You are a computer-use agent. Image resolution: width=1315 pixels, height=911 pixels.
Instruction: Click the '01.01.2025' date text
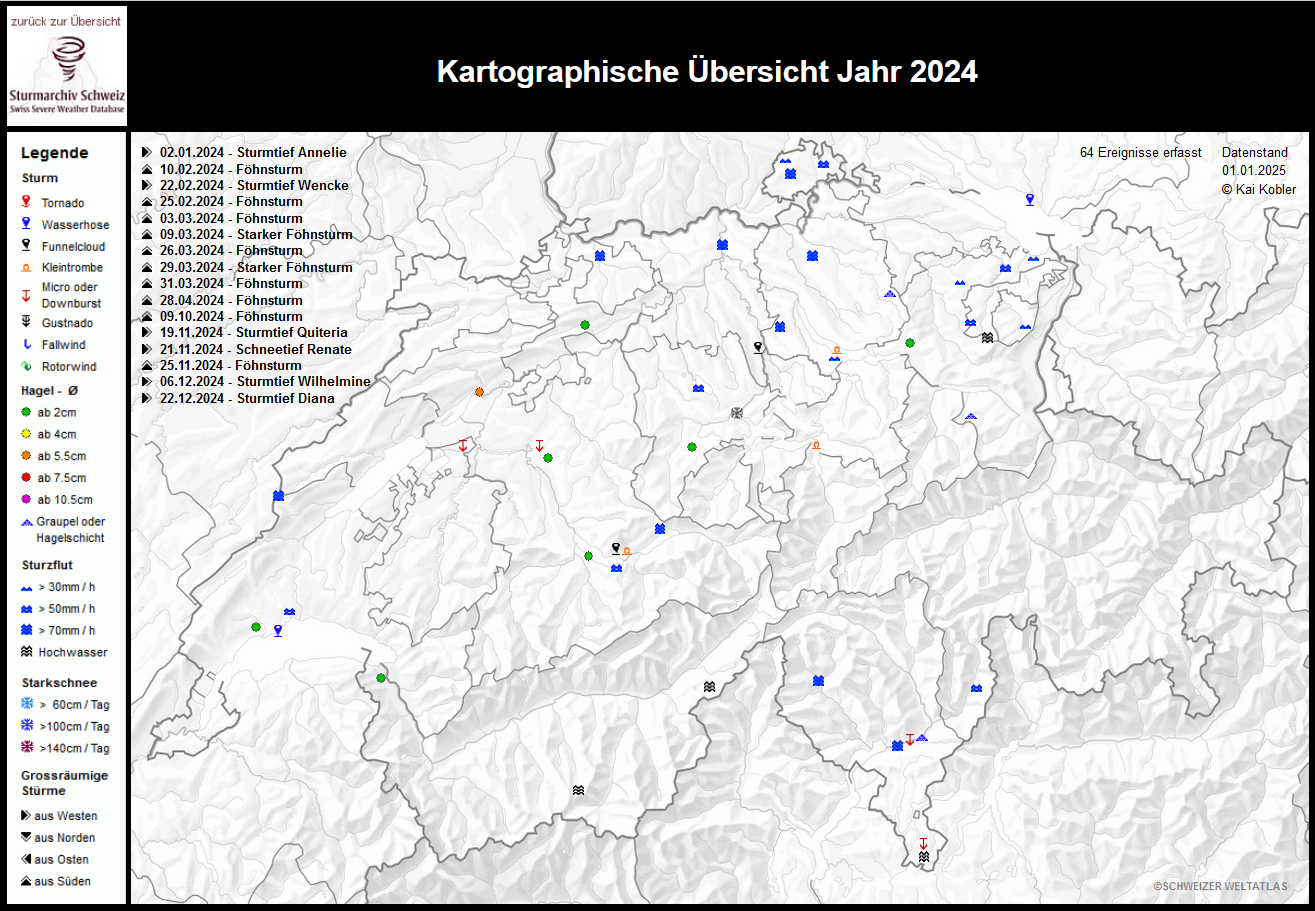[x=1252, y=171]
